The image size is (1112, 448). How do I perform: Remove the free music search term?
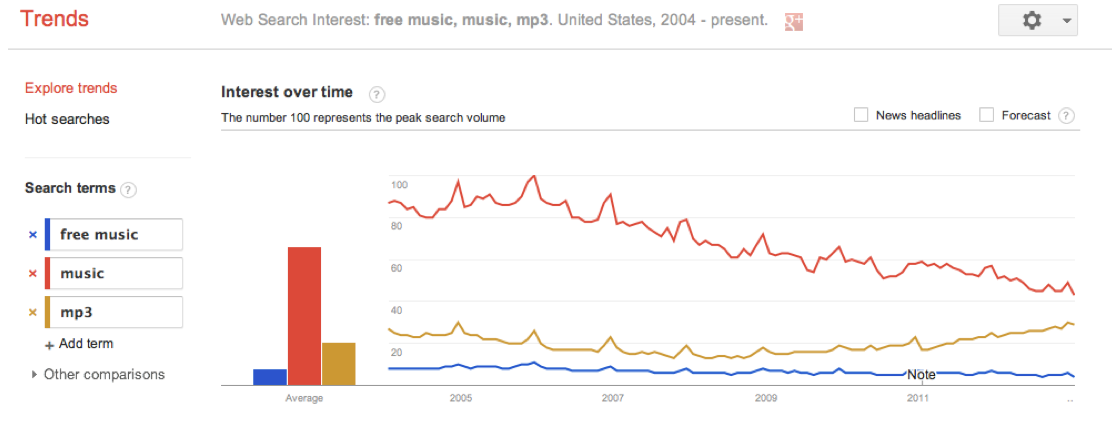point(32,235)
